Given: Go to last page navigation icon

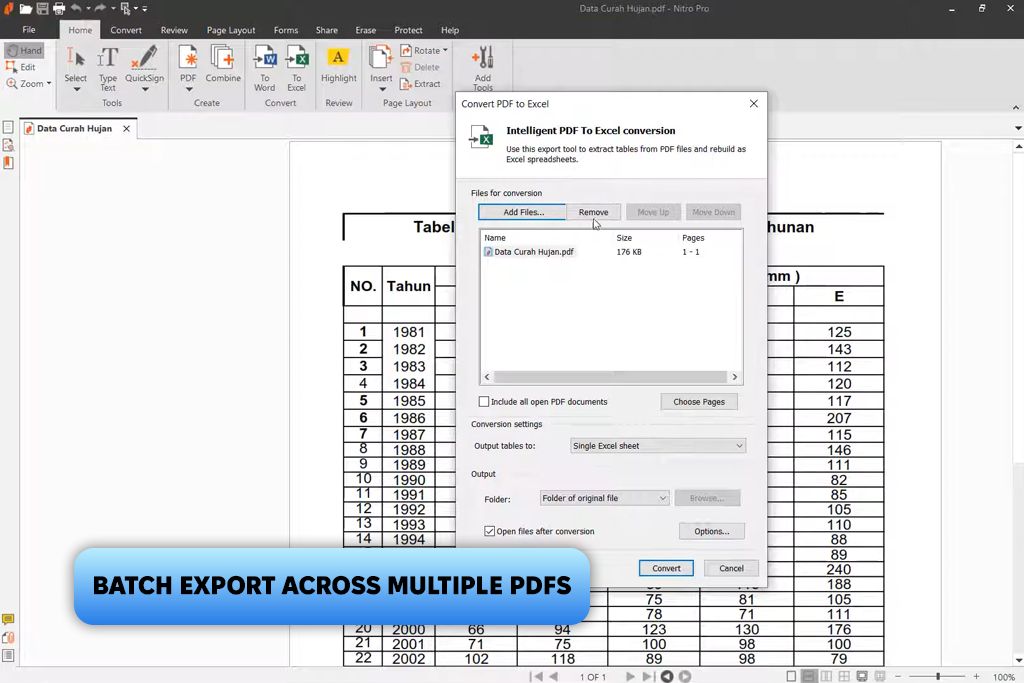Looking at the screenshot, I should pyautogui.click(x=648, y=676).
